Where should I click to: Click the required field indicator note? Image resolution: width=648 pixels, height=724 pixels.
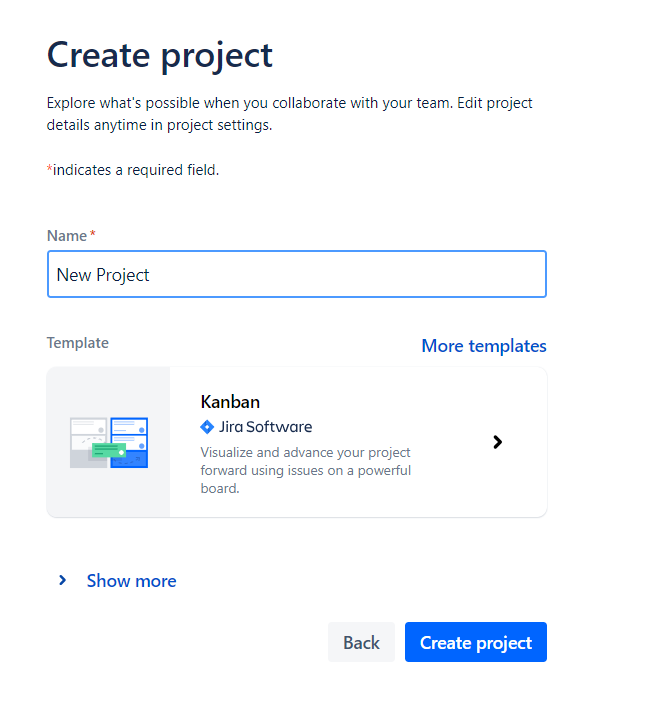coord(135,170)
